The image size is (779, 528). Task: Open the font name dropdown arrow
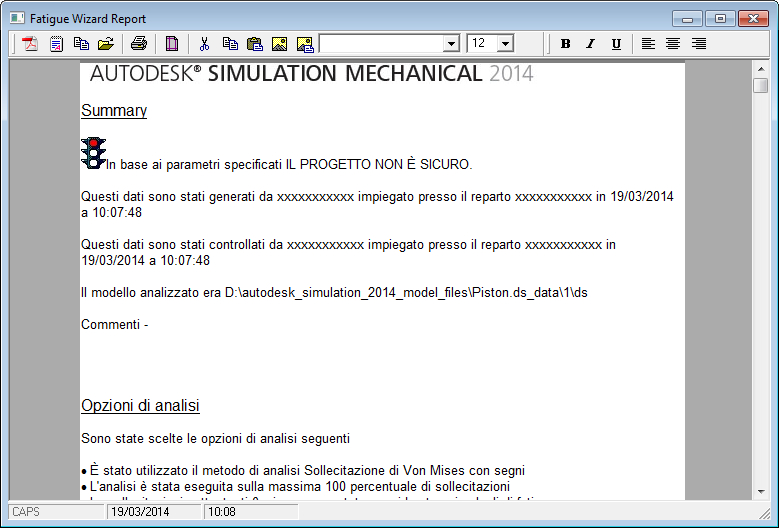click(x=451, y=44)
